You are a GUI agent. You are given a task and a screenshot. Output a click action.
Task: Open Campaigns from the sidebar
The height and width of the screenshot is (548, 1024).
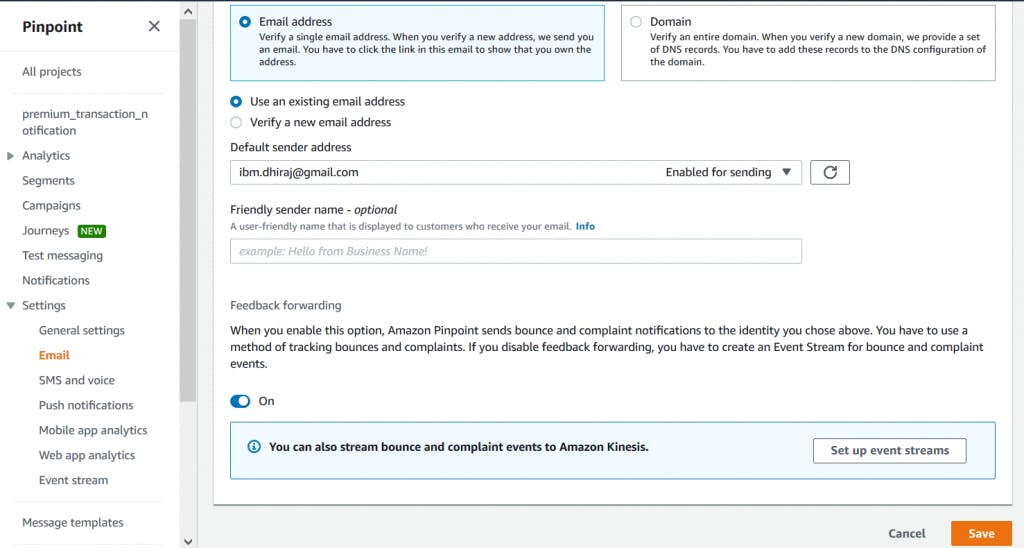(x=51, y=206)
